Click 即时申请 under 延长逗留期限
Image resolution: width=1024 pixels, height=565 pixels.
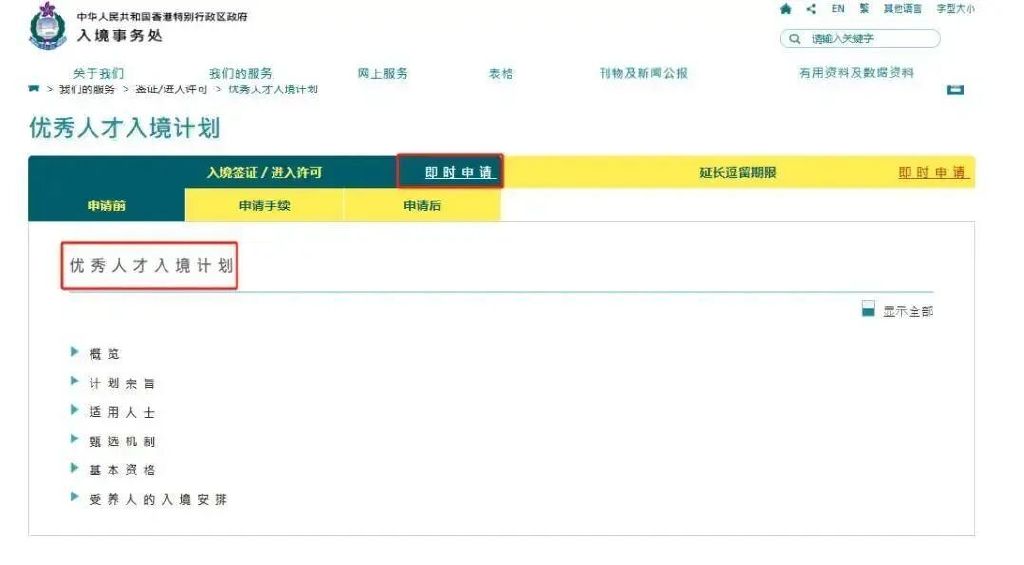933,172
